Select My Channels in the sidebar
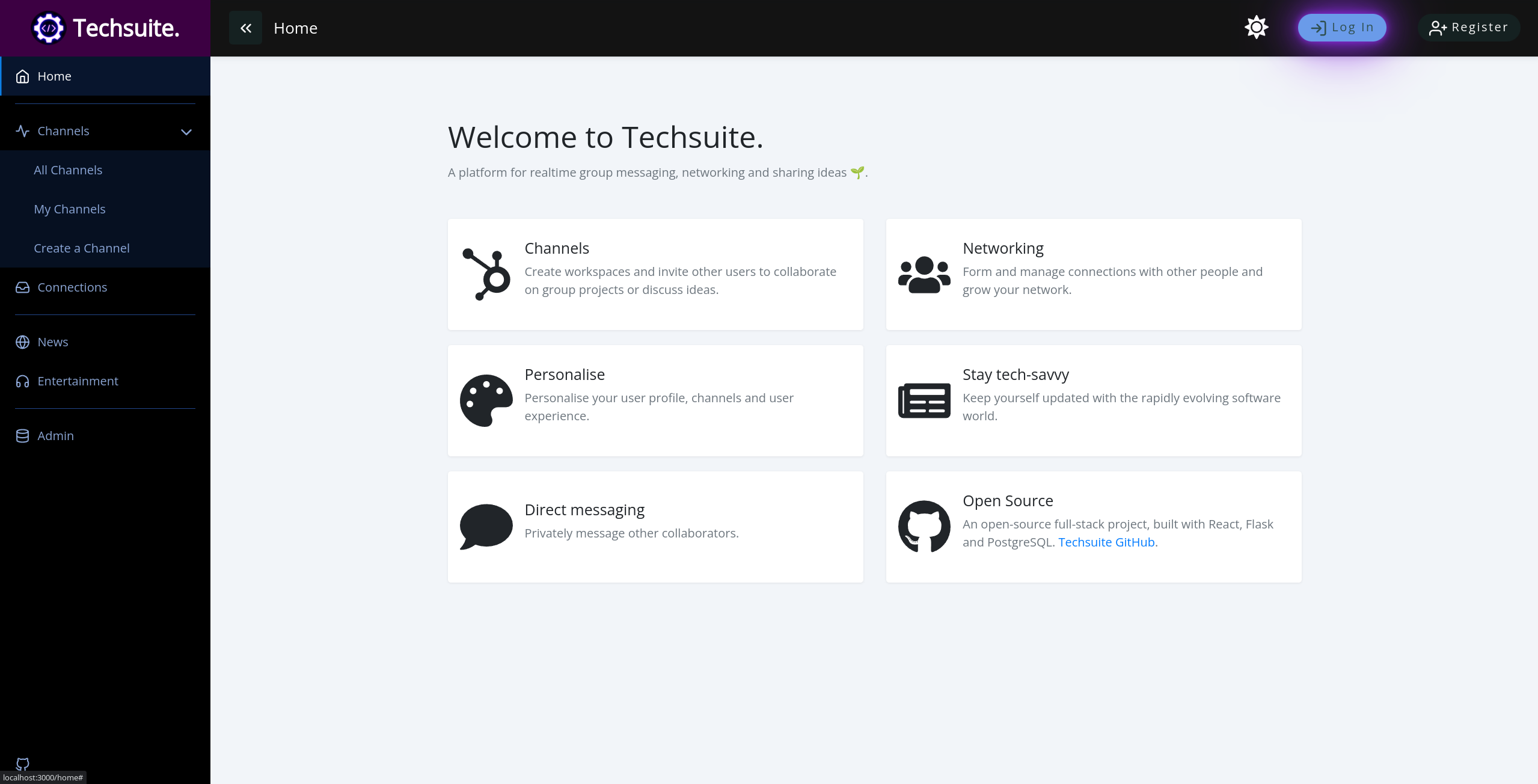Screen dimensions: 1538x784 69,209
